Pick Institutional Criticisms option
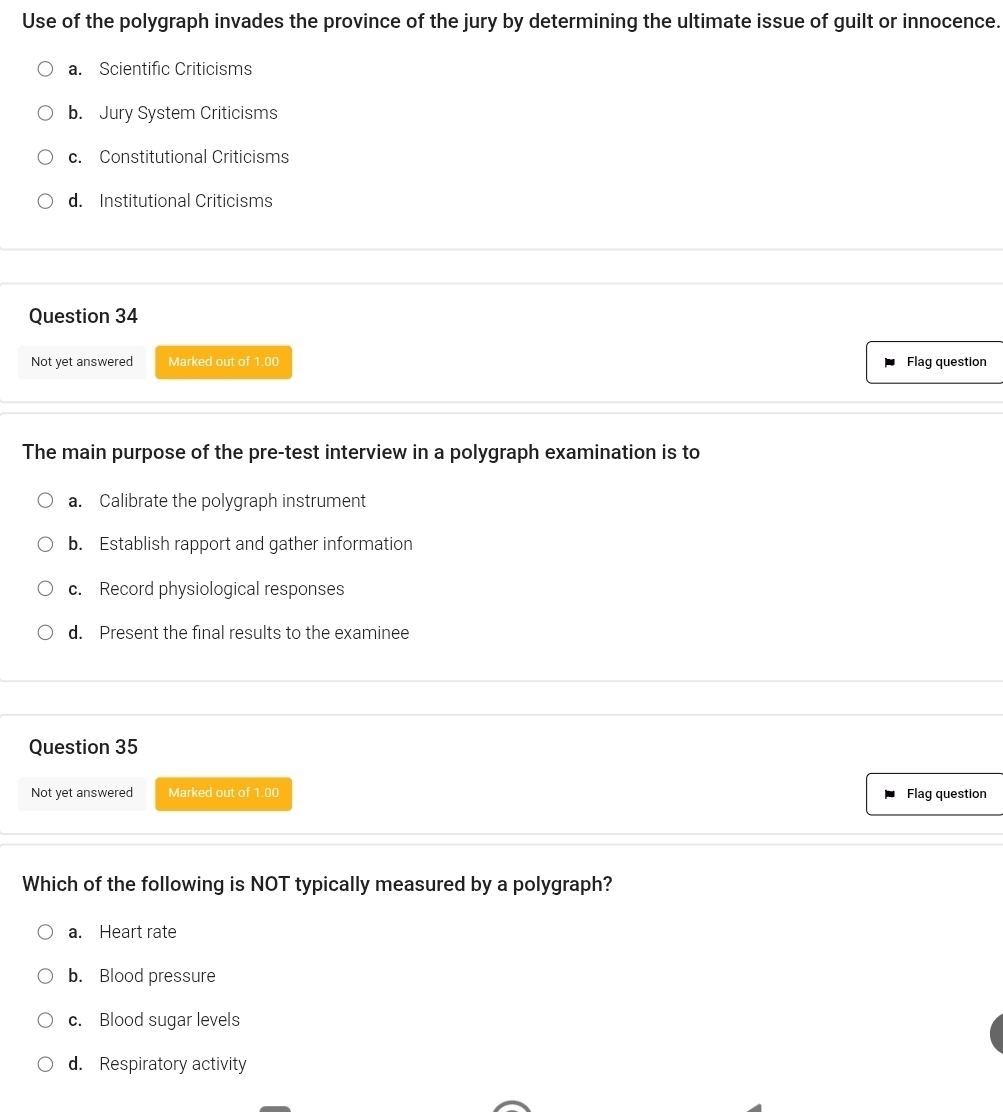Image resolution: width=1003 pixels, height=1112 pixels. click(x=45, y=201)
